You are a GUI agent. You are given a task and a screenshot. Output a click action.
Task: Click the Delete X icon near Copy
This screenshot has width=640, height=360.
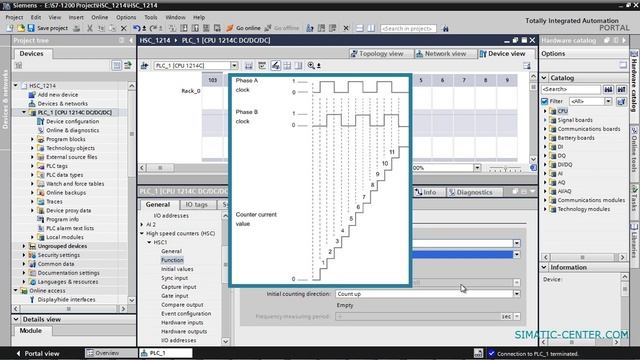(x=124, y=28)
